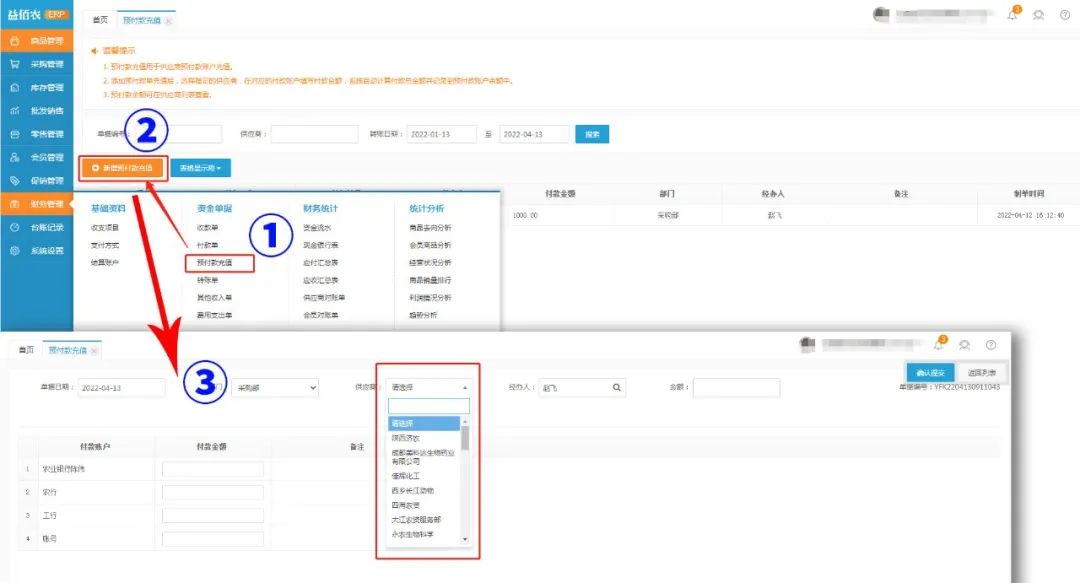Expand the 表格显示项 dropdown button
Screen dimensions: 1080x583
click(200, 168)
